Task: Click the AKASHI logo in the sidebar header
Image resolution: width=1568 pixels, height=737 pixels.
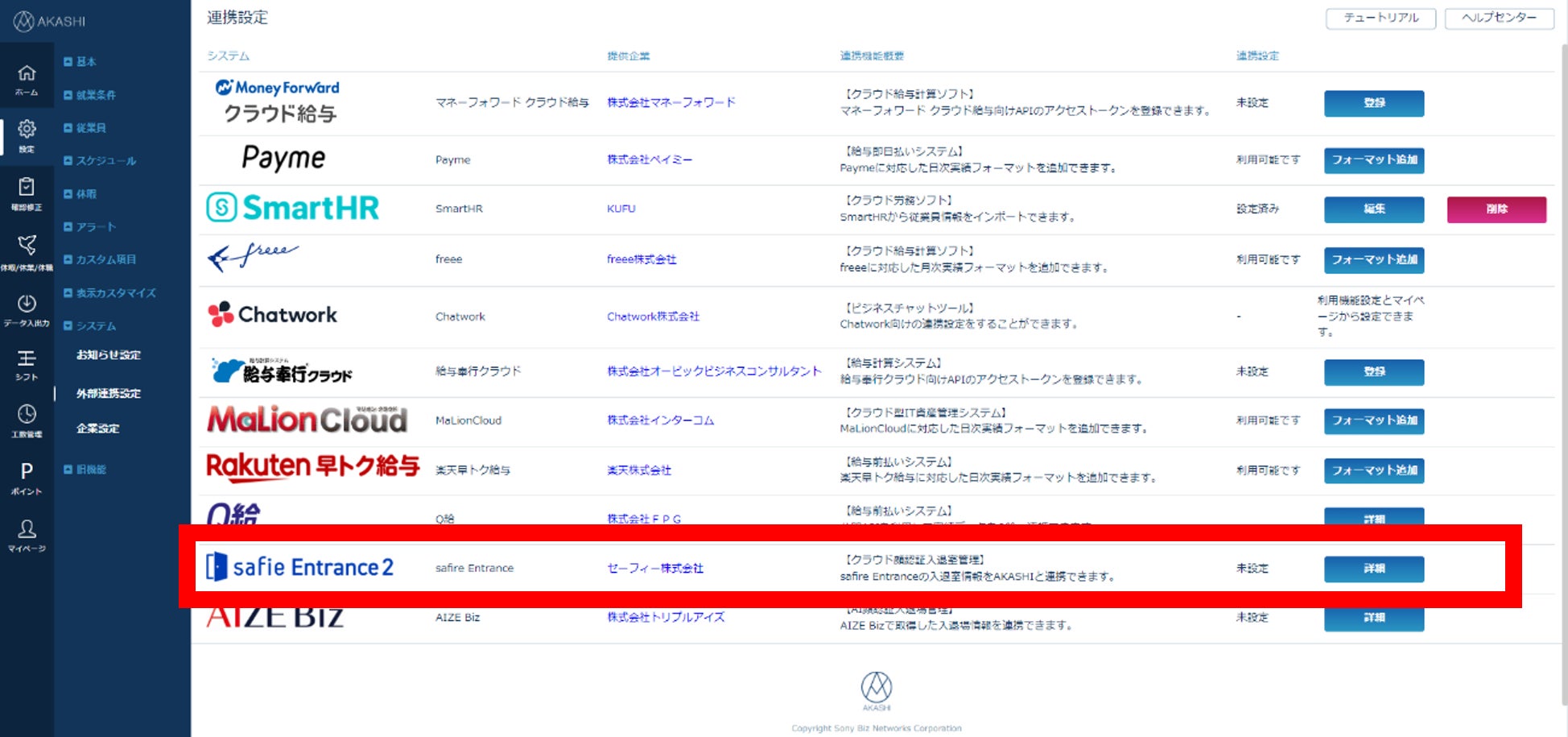Action: (x=49, y=21)
